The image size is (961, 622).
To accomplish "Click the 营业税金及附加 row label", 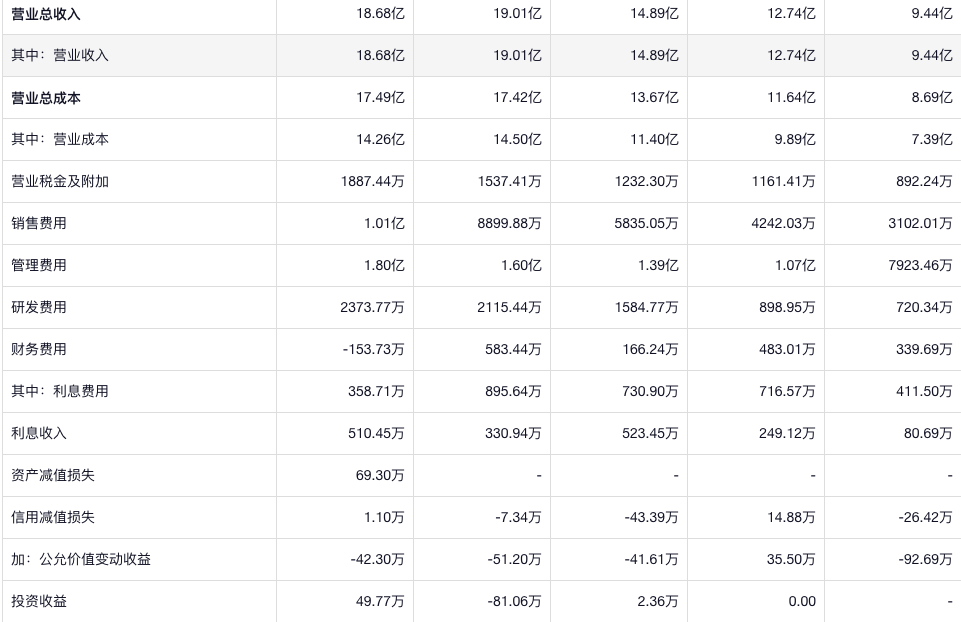I will point(60,182).
